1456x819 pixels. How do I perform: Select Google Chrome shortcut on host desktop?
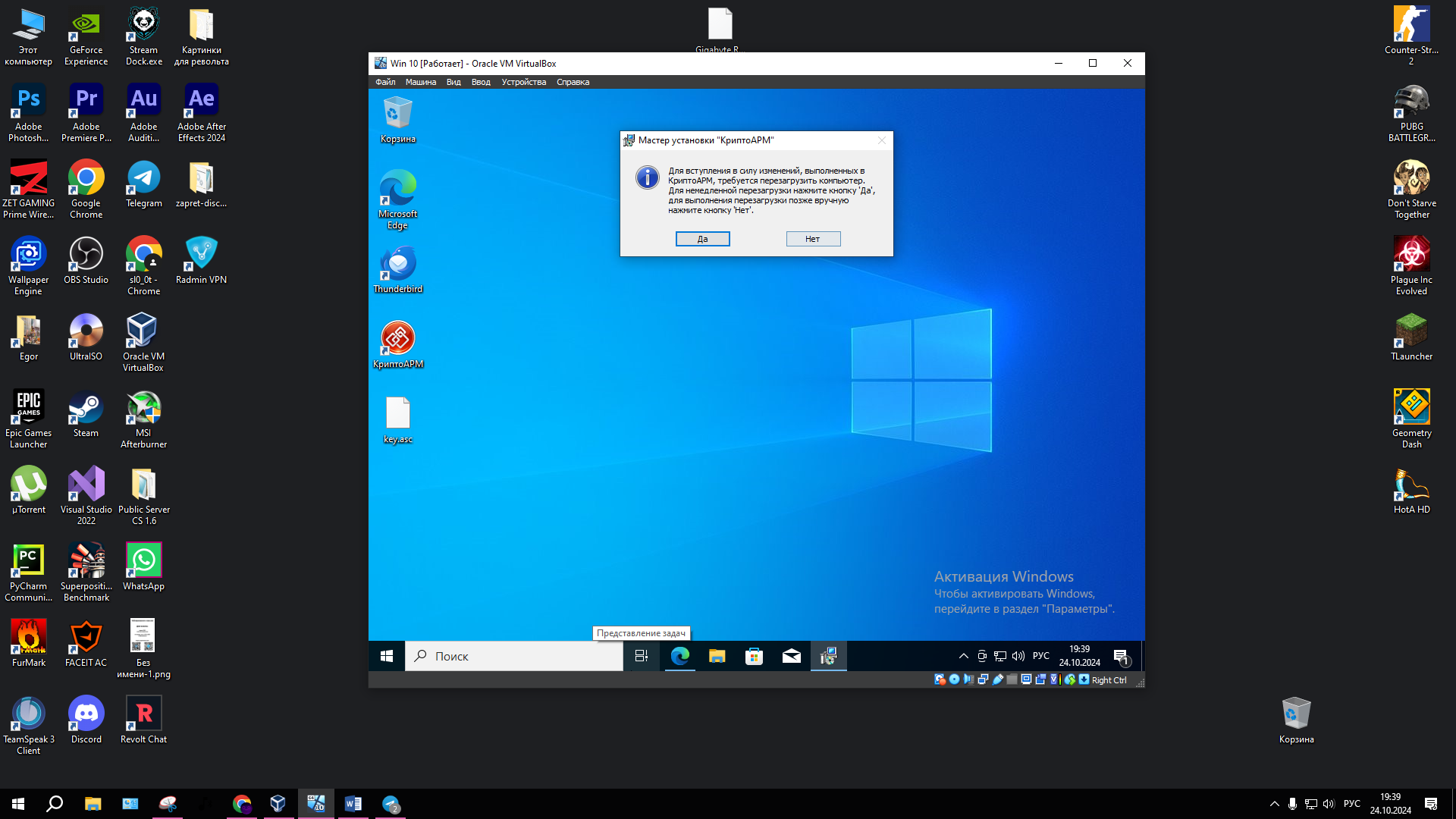[x=86, y=190]
